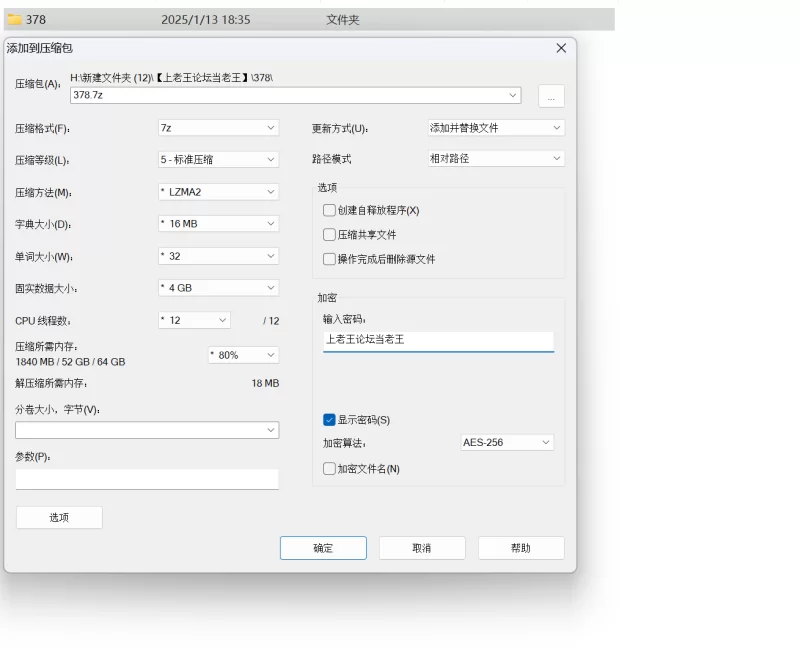Open the 80% memory usage dropdown
This screenshot has height=647, width=800.
pos(243,355)
